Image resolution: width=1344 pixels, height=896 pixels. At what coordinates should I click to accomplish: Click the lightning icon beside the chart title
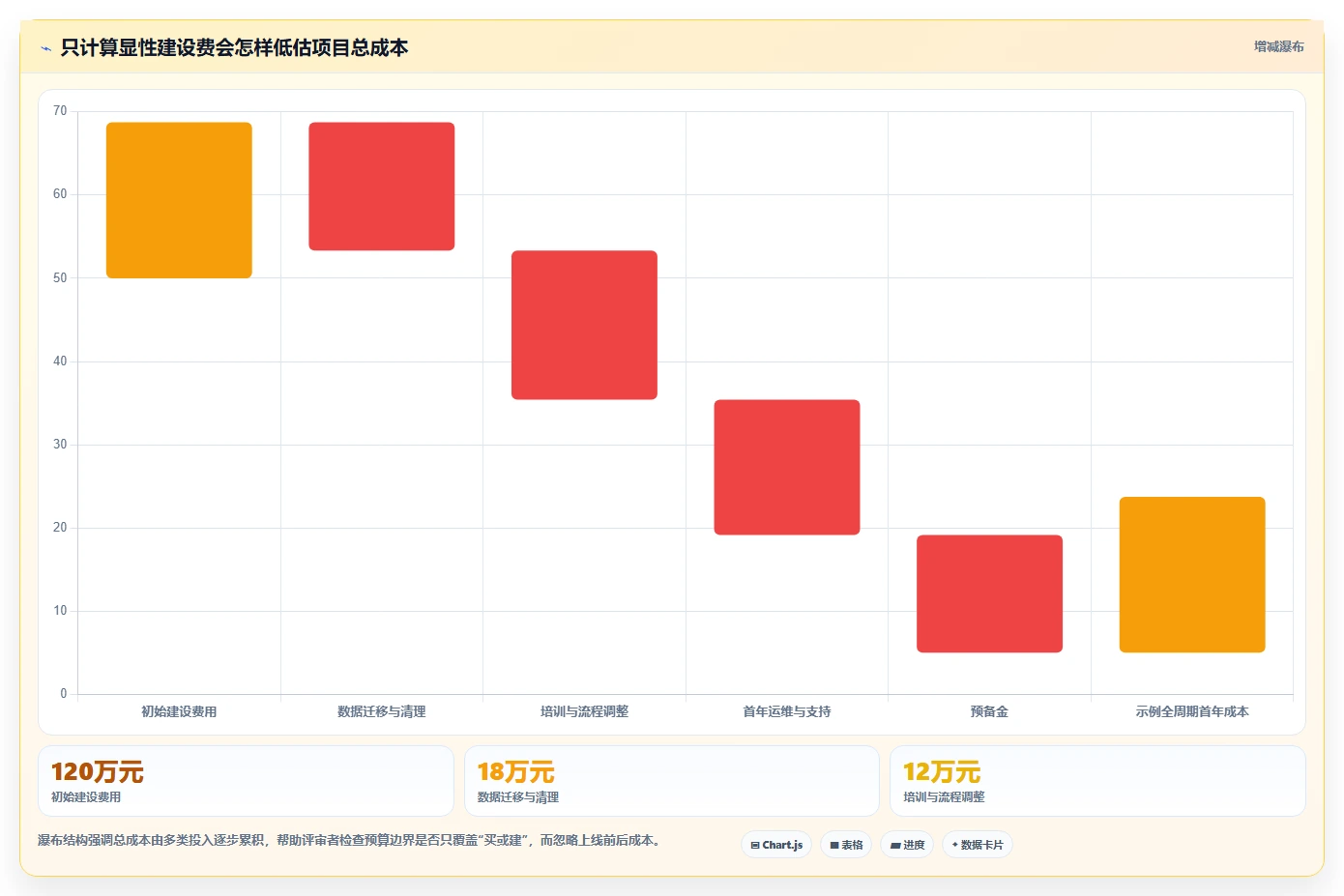tap(45, 48)
